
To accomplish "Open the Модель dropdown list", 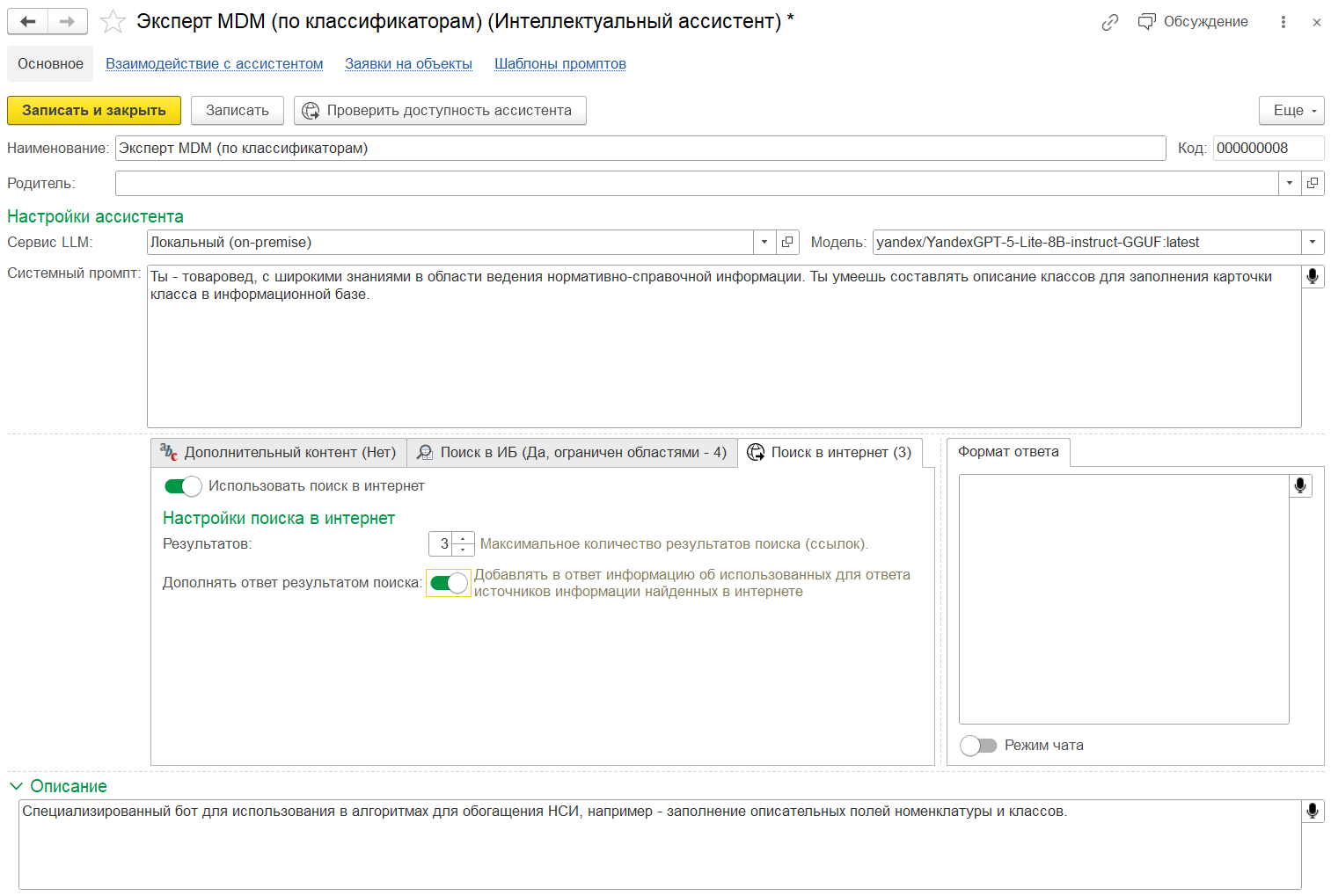I will click(x=1311, y=242).
